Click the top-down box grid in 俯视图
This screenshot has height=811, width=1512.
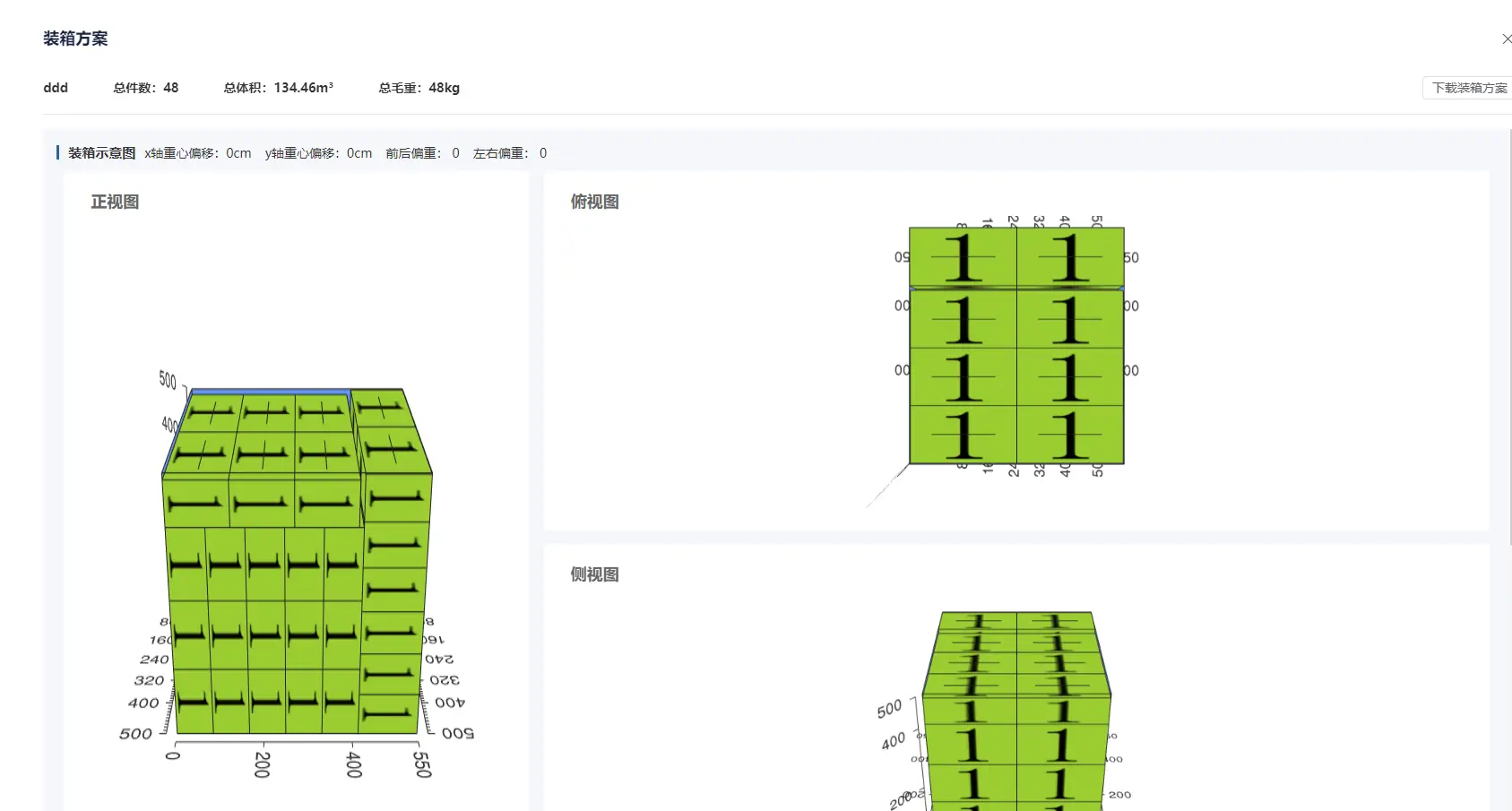click(1016, 346)
